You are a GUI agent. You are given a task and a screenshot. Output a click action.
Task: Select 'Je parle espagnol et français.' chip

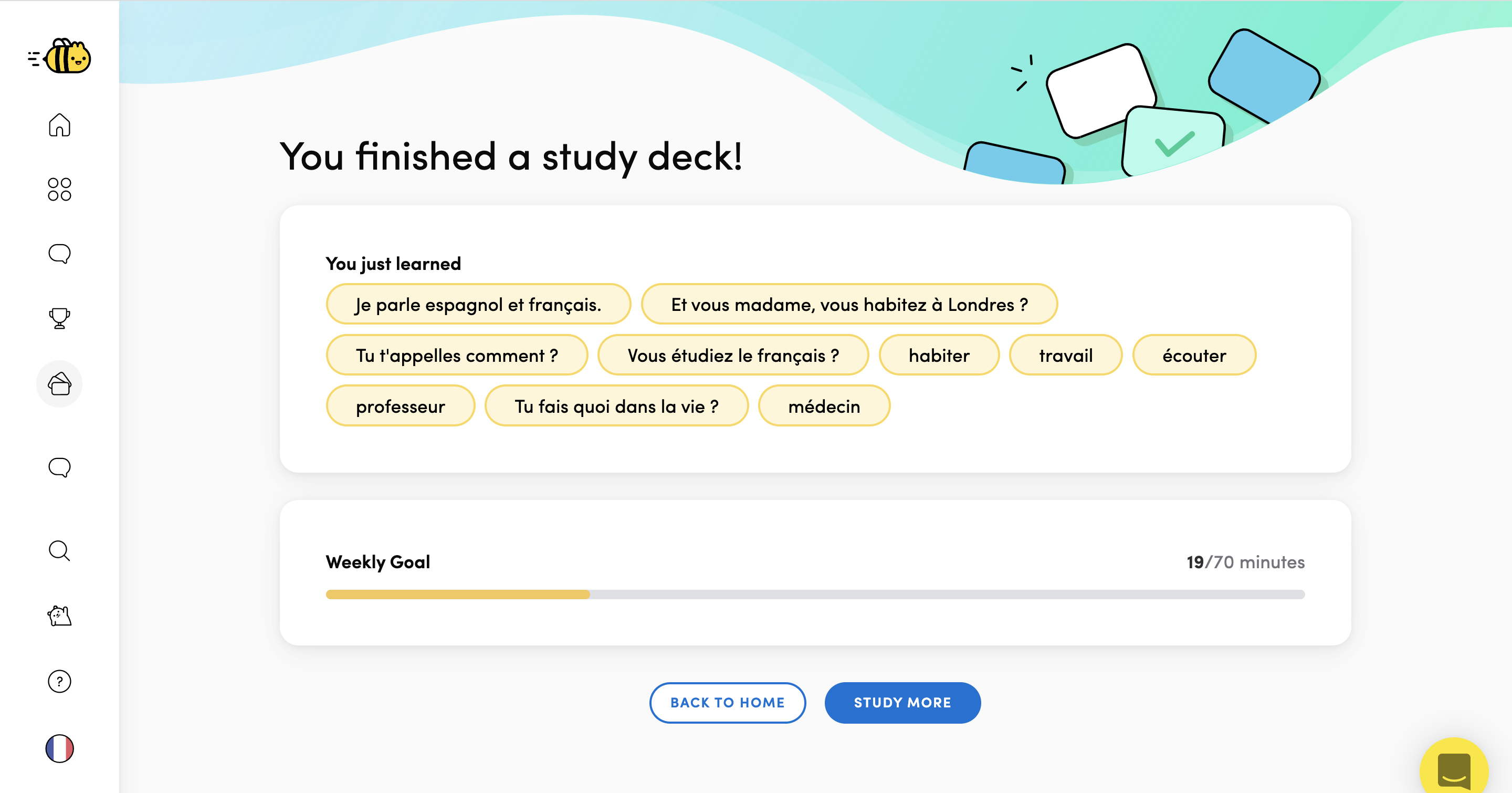click(478, 304)
